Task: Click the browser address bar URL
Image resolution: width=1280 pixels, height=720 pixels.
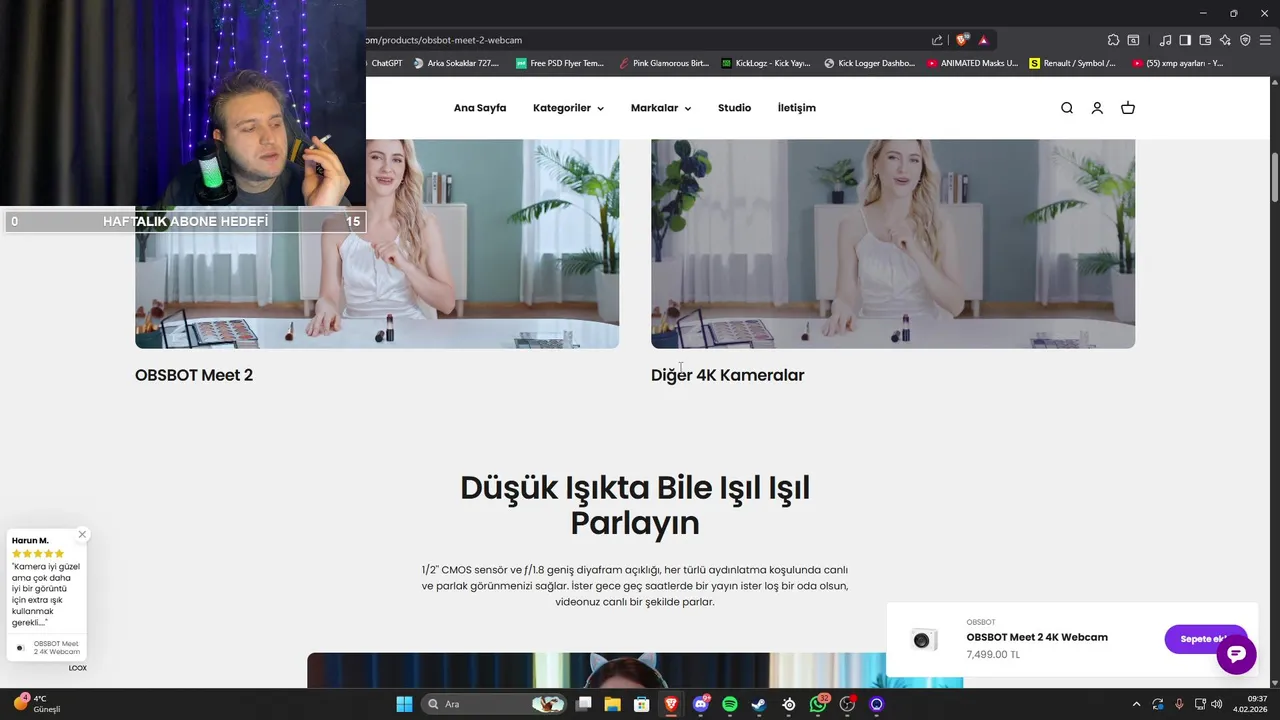Action: click(444, 40)
